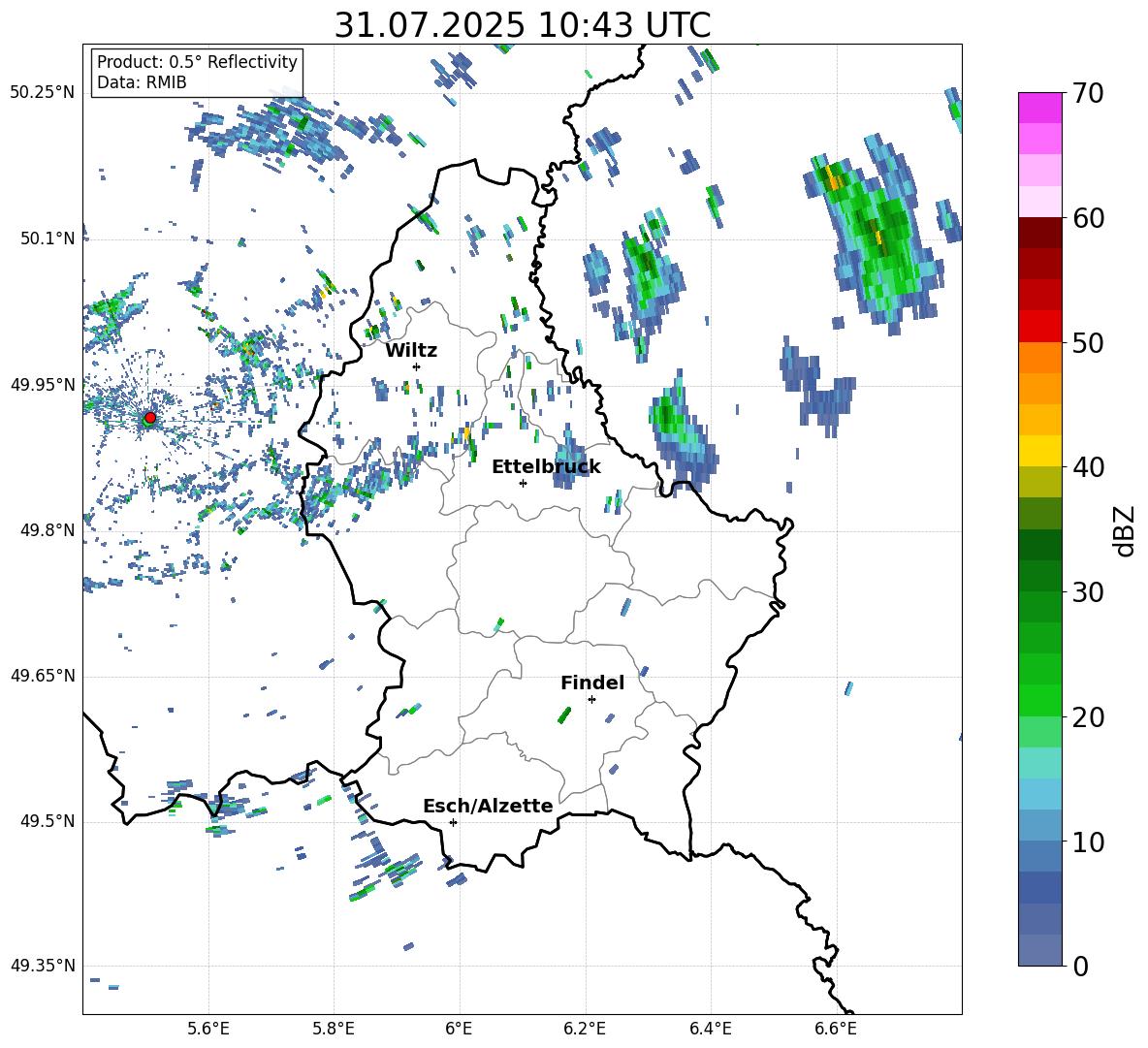The image size is (1148, 1048).
Task: Click the Esch/Alzette station cross marker
Action: 453,822
